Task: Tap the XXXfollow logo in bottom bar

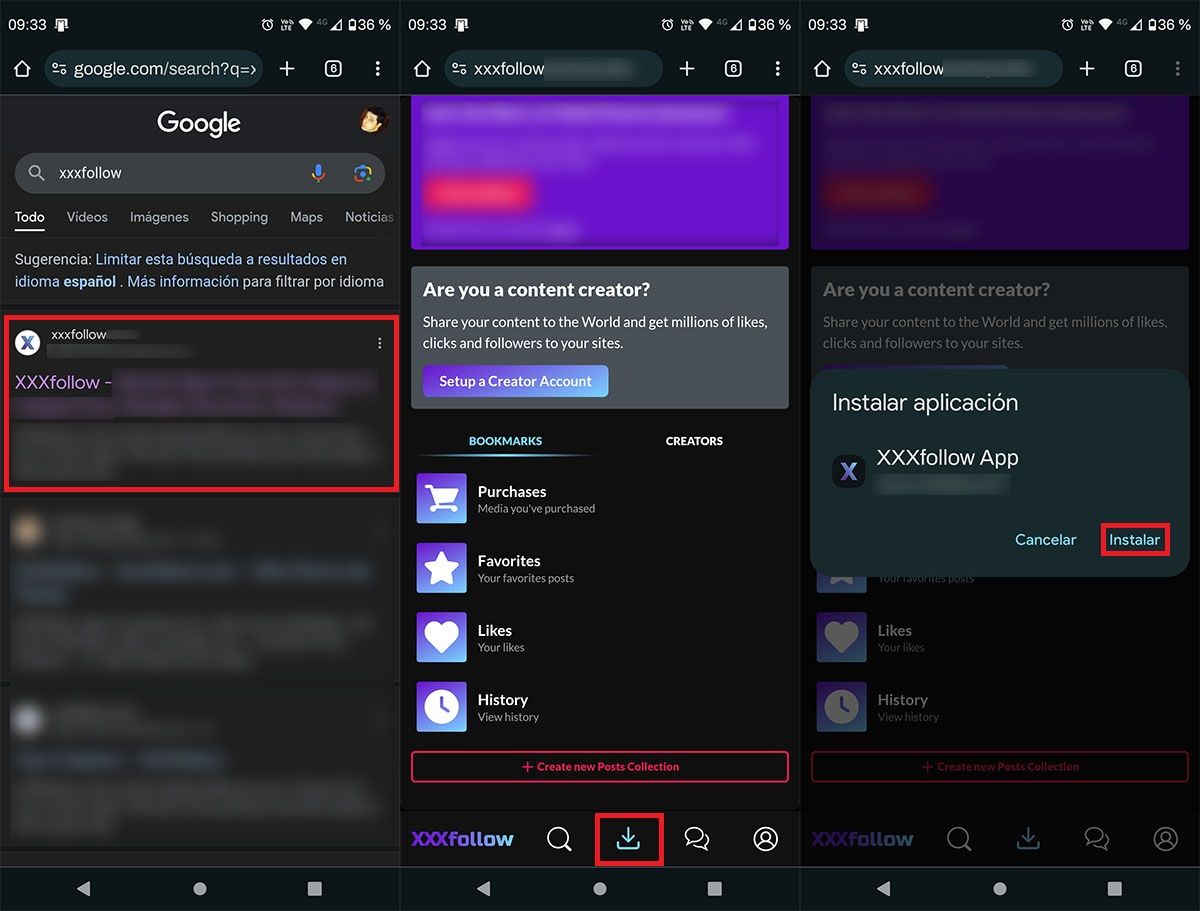Action: 462,839
